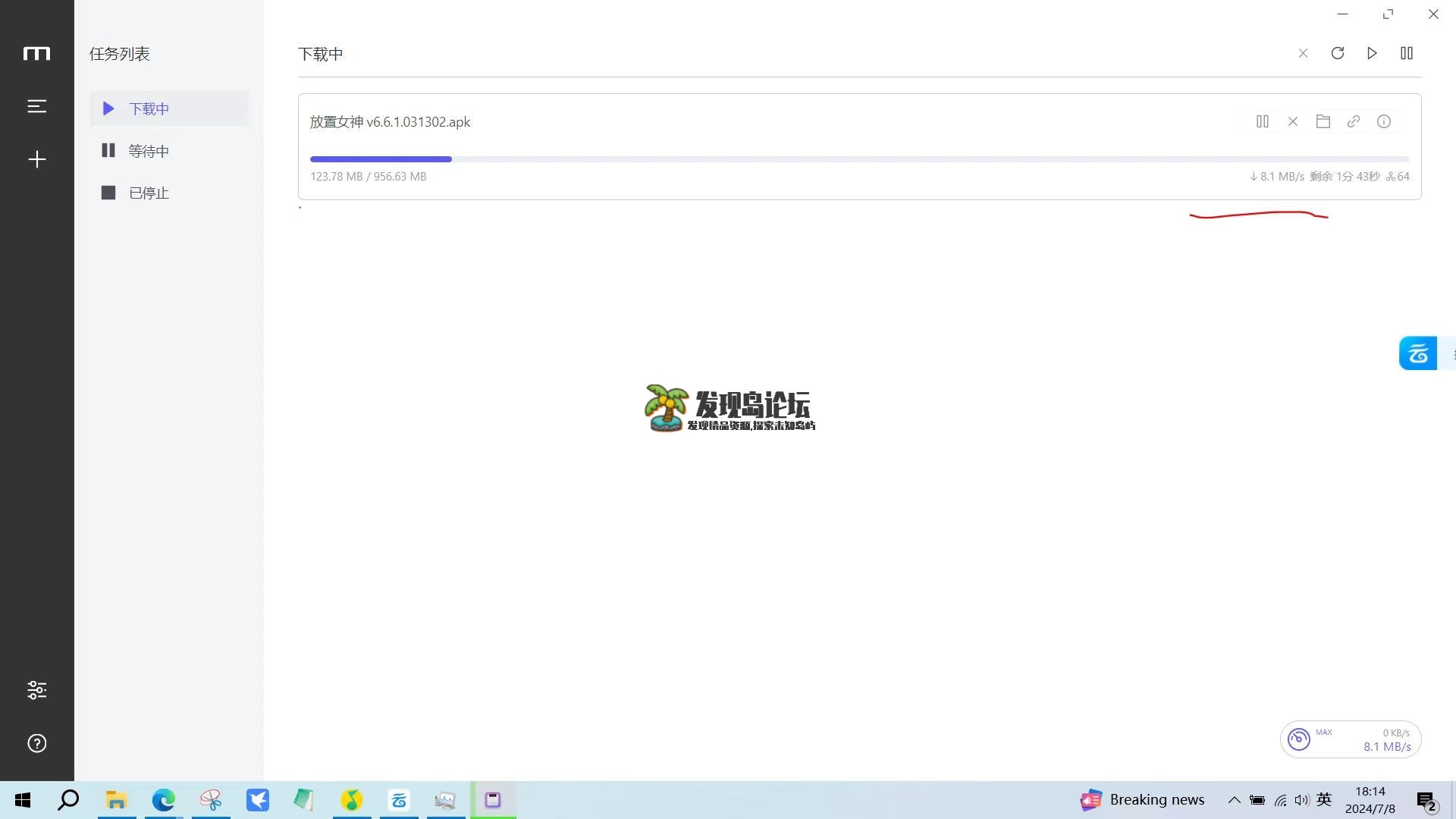Switch the 英 input method indicator

click(x=1324, y=799)
